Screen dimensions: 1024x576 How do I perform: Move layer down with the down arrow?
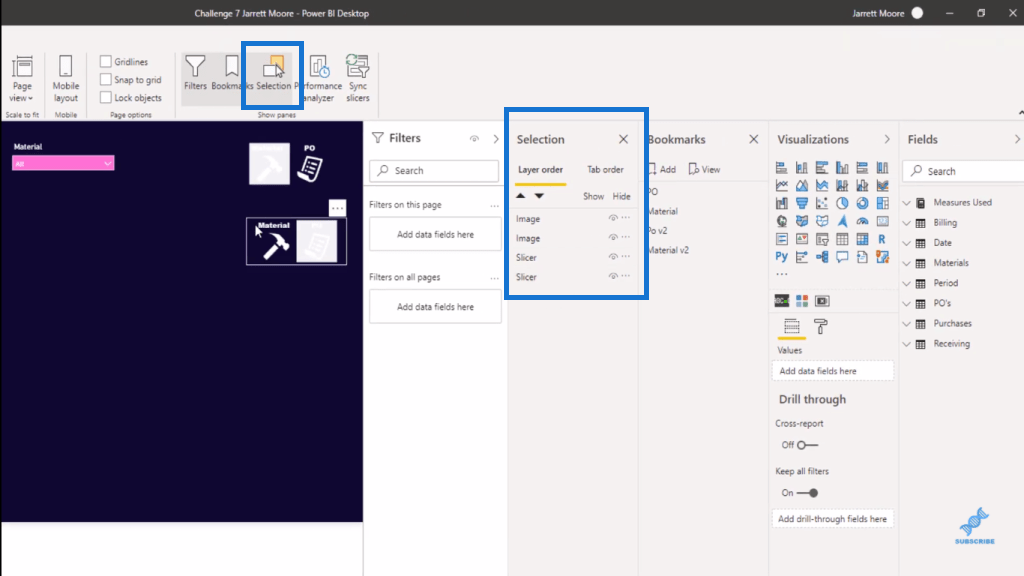point(539,196)
